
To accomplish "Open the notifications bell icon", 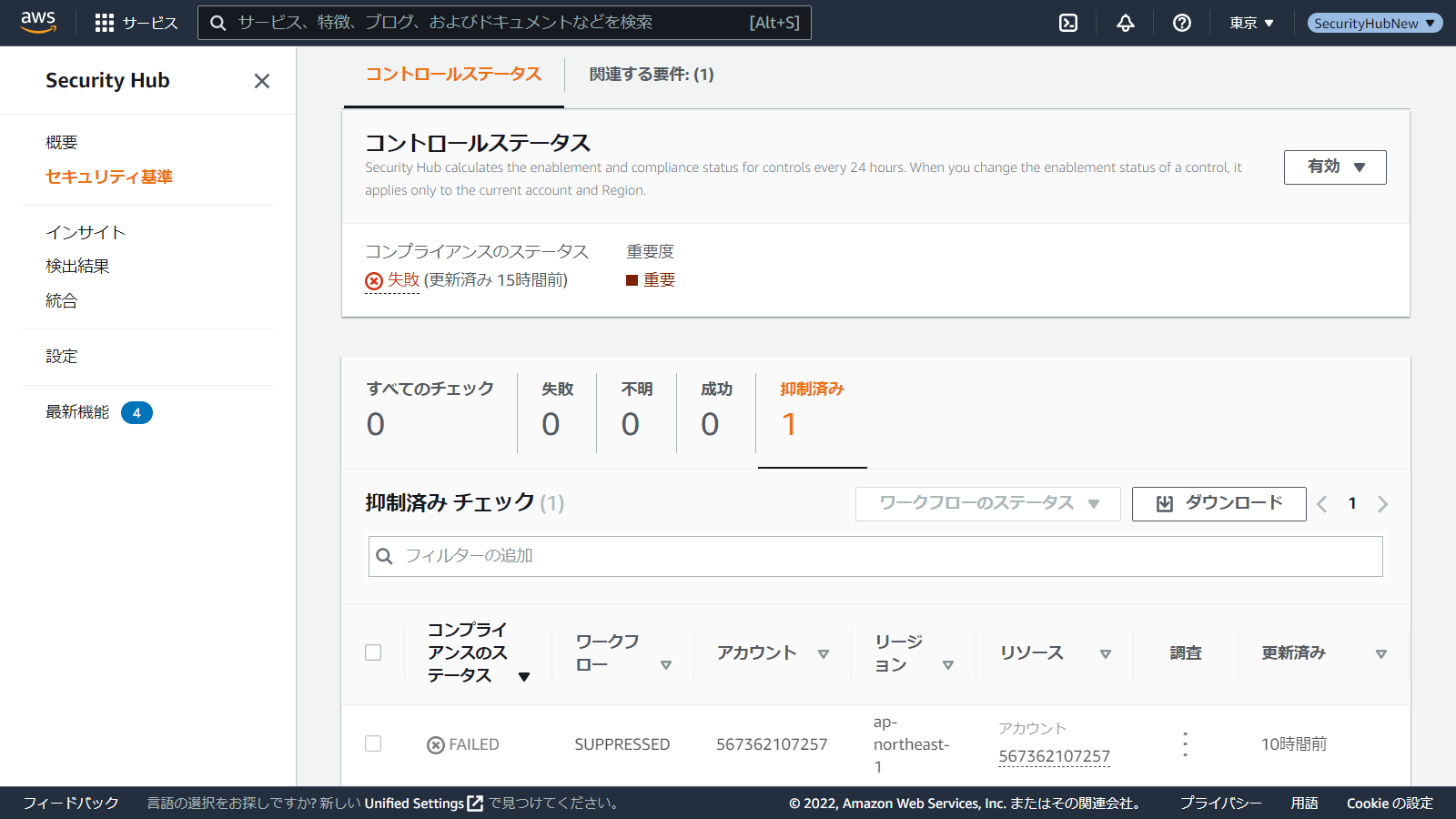I will pyautogui.click(x=1126, y=23).
